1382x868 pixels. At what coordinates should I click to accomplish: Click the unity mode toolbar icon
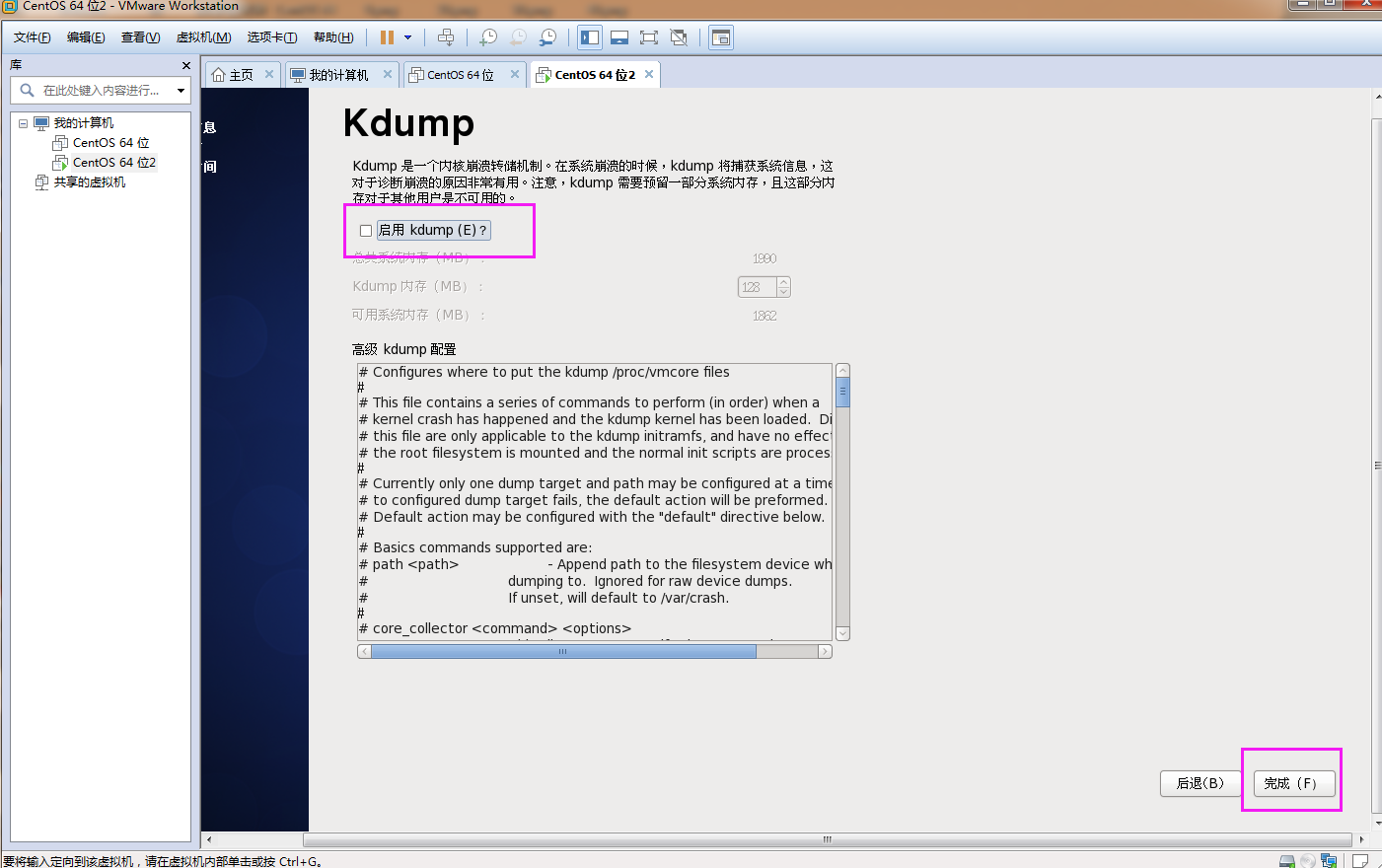[679, 37]
